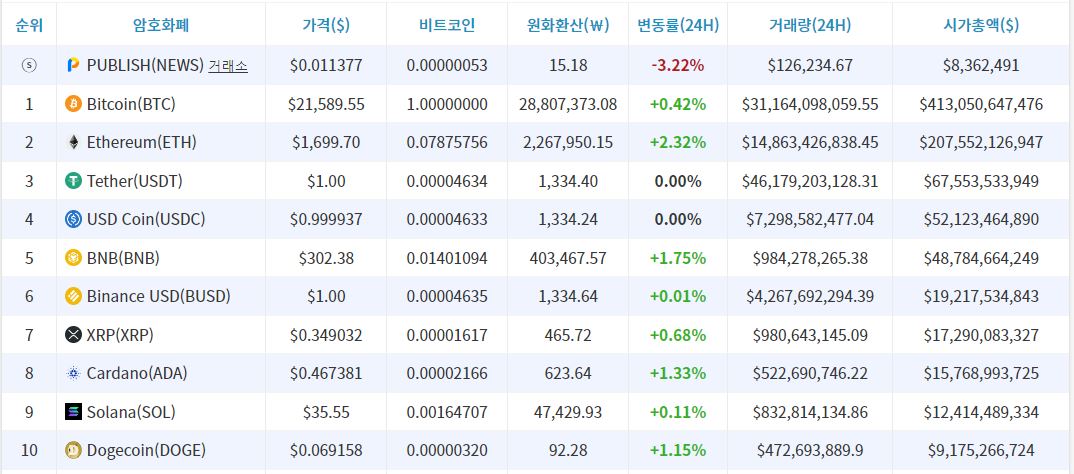Viewport: 1074px width, 474px height.
Task: Select XRP price $0.349032
Action: pos(326,335)
